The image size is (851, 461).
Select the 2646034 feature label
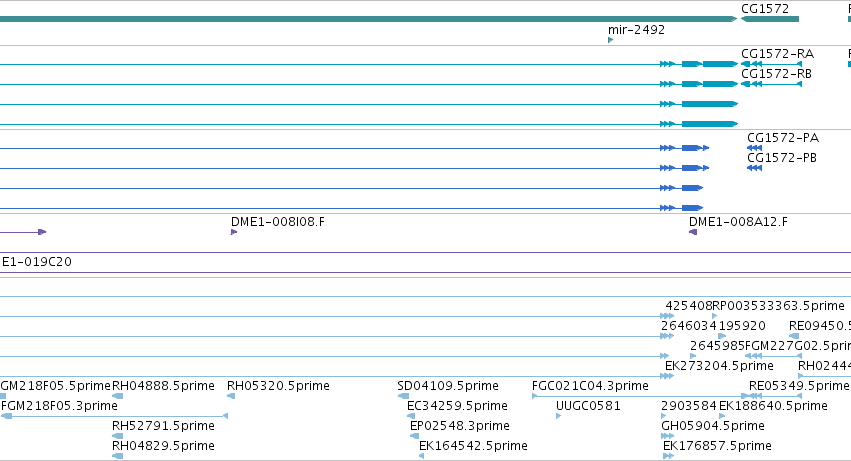point(689,326)
